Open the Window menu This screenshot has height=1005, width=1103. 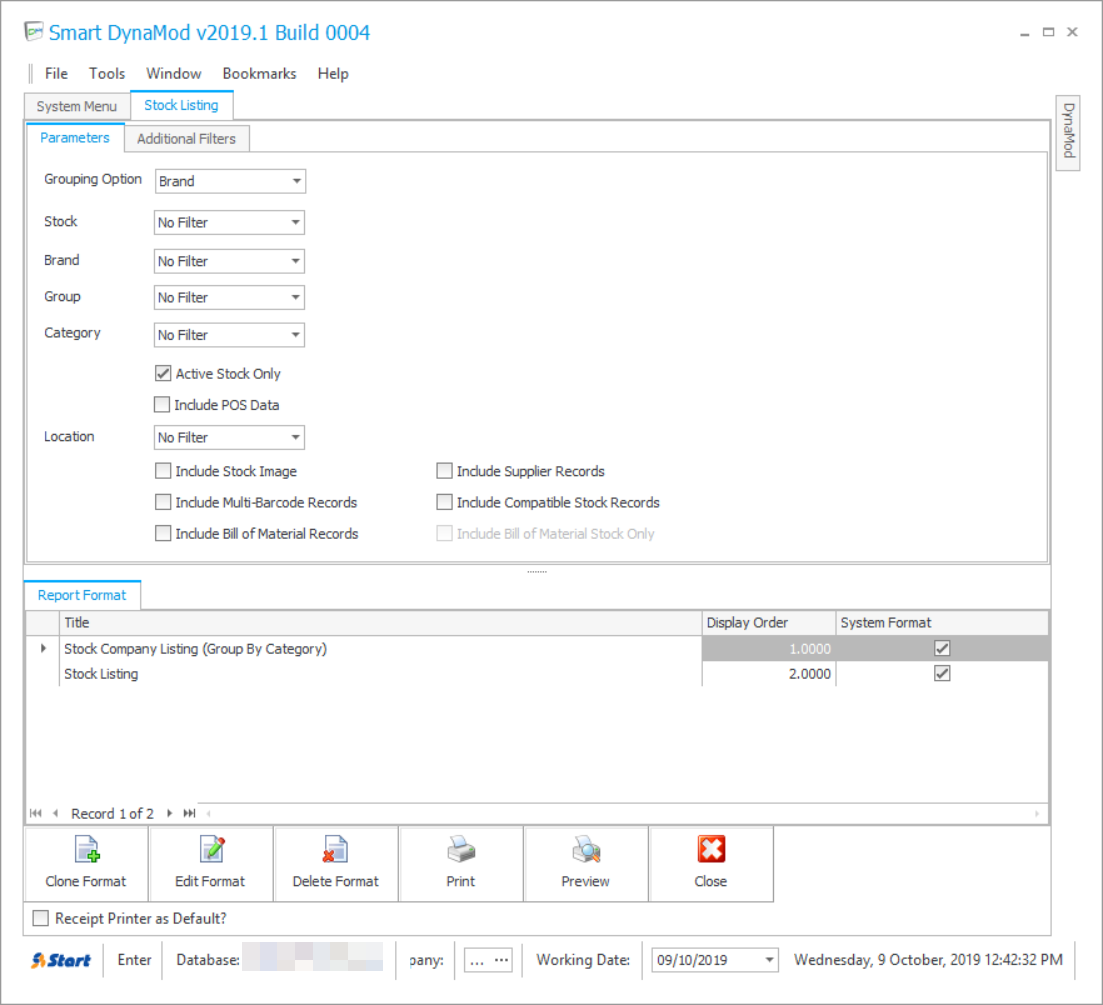174,74
